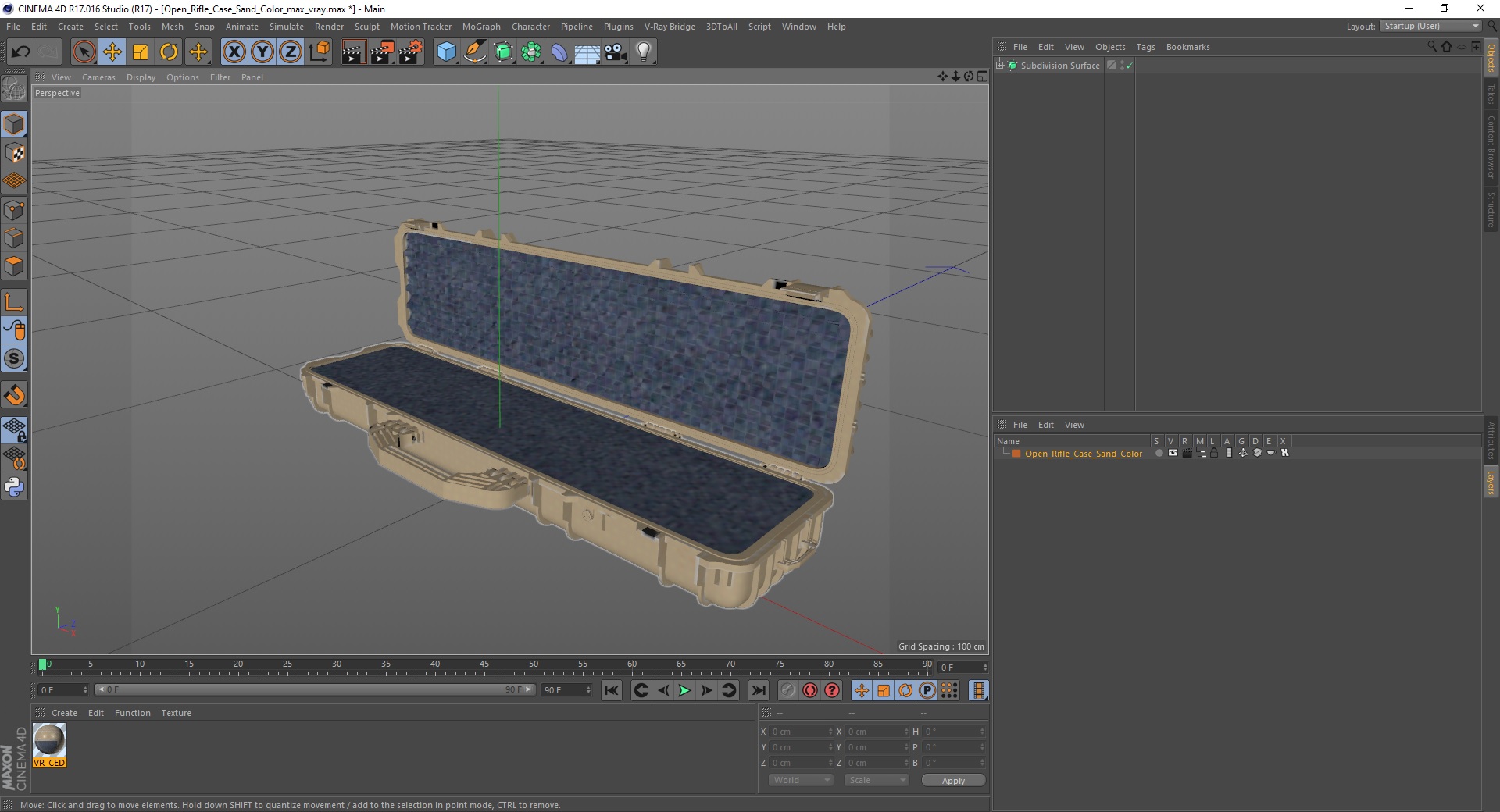1500x812 pixels.
Task: Switch to Model mode
Action: click(x=14, y=124)
